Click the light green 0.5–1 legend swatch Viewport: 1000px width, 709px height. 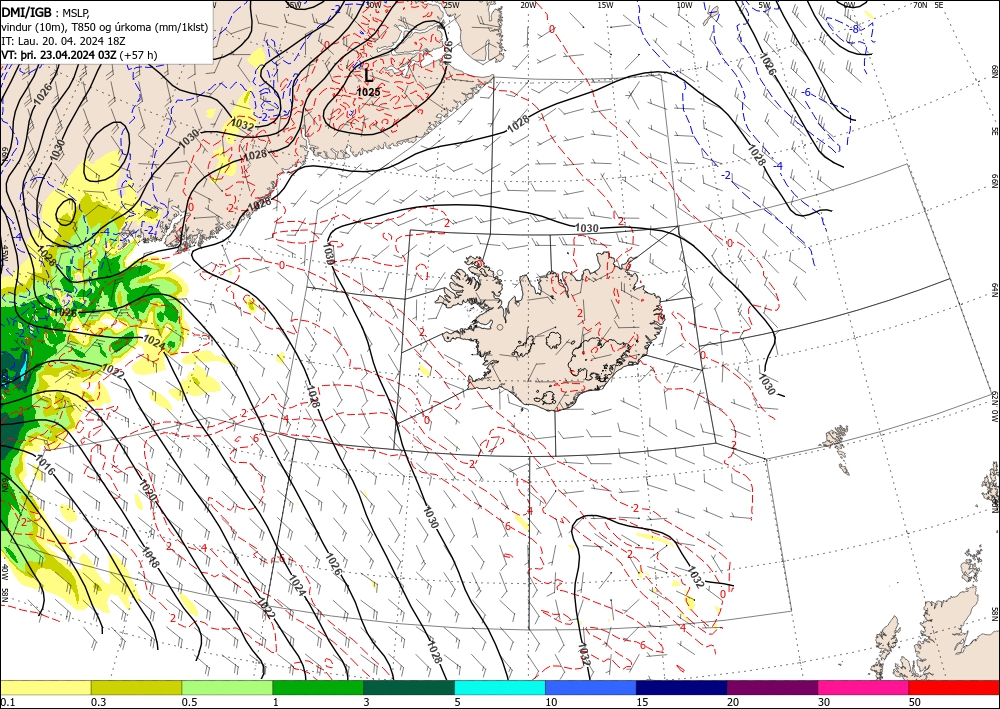pyautogui.click(x=227, y=687)
